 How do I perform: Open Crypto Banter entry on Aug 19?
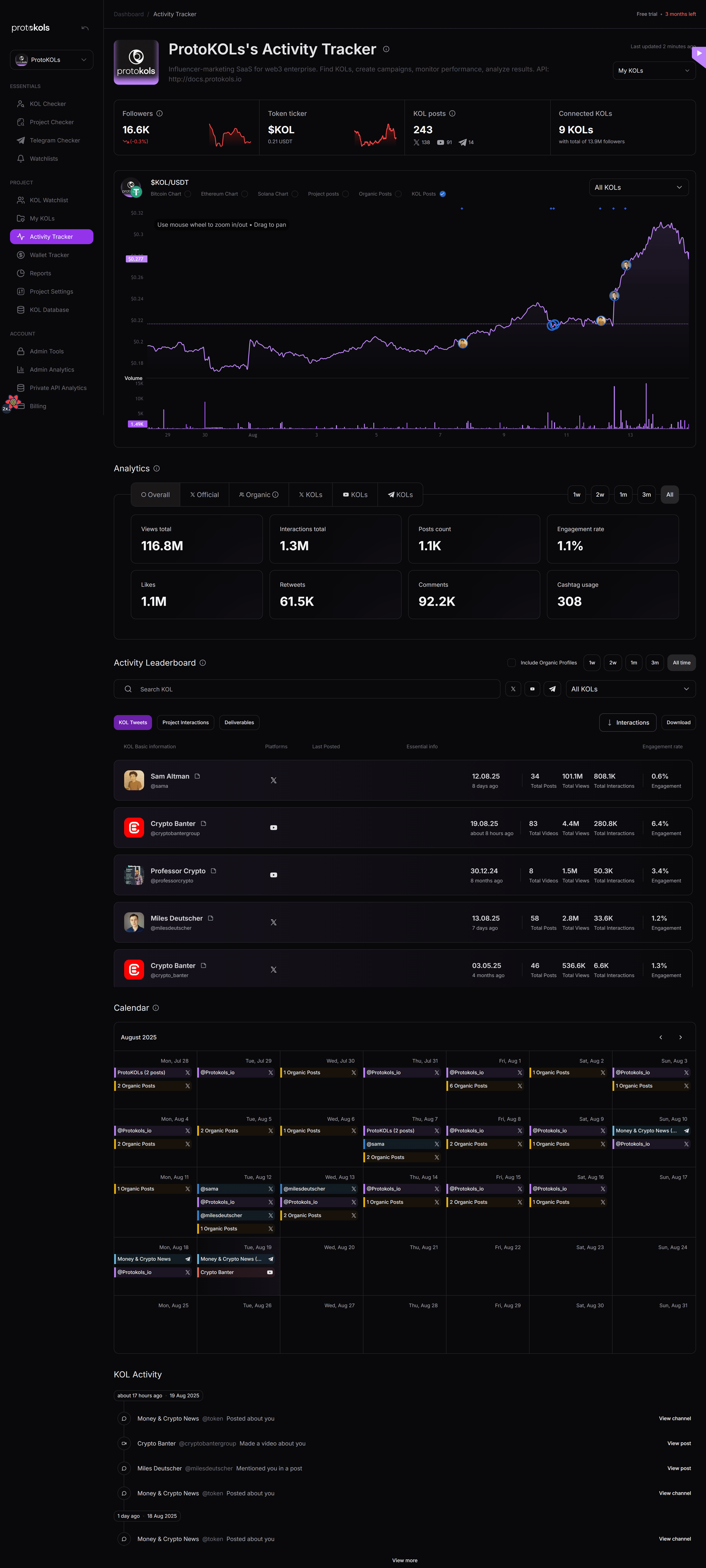[x=236, y=1272]
